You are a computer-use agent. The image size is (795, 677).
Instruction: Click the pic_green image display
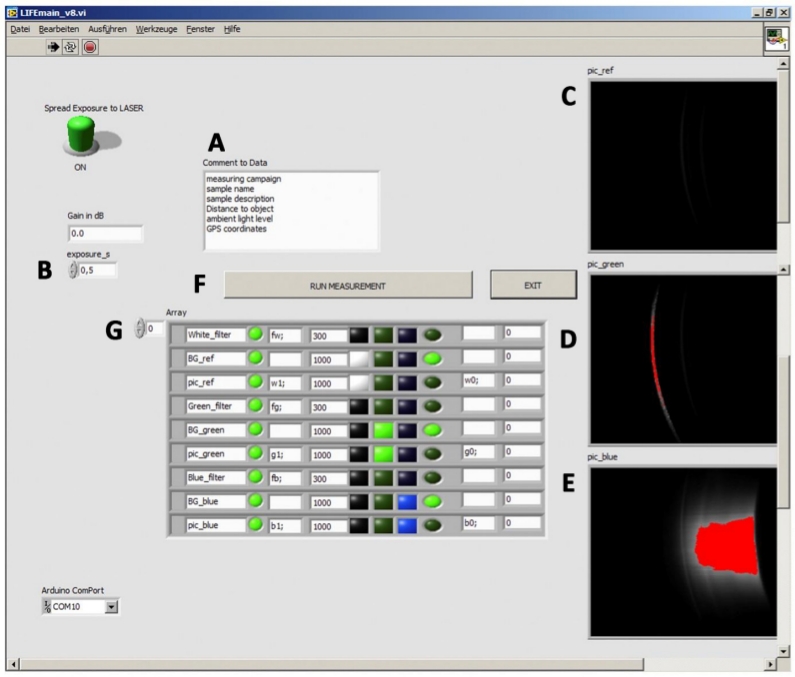(683, 359)
